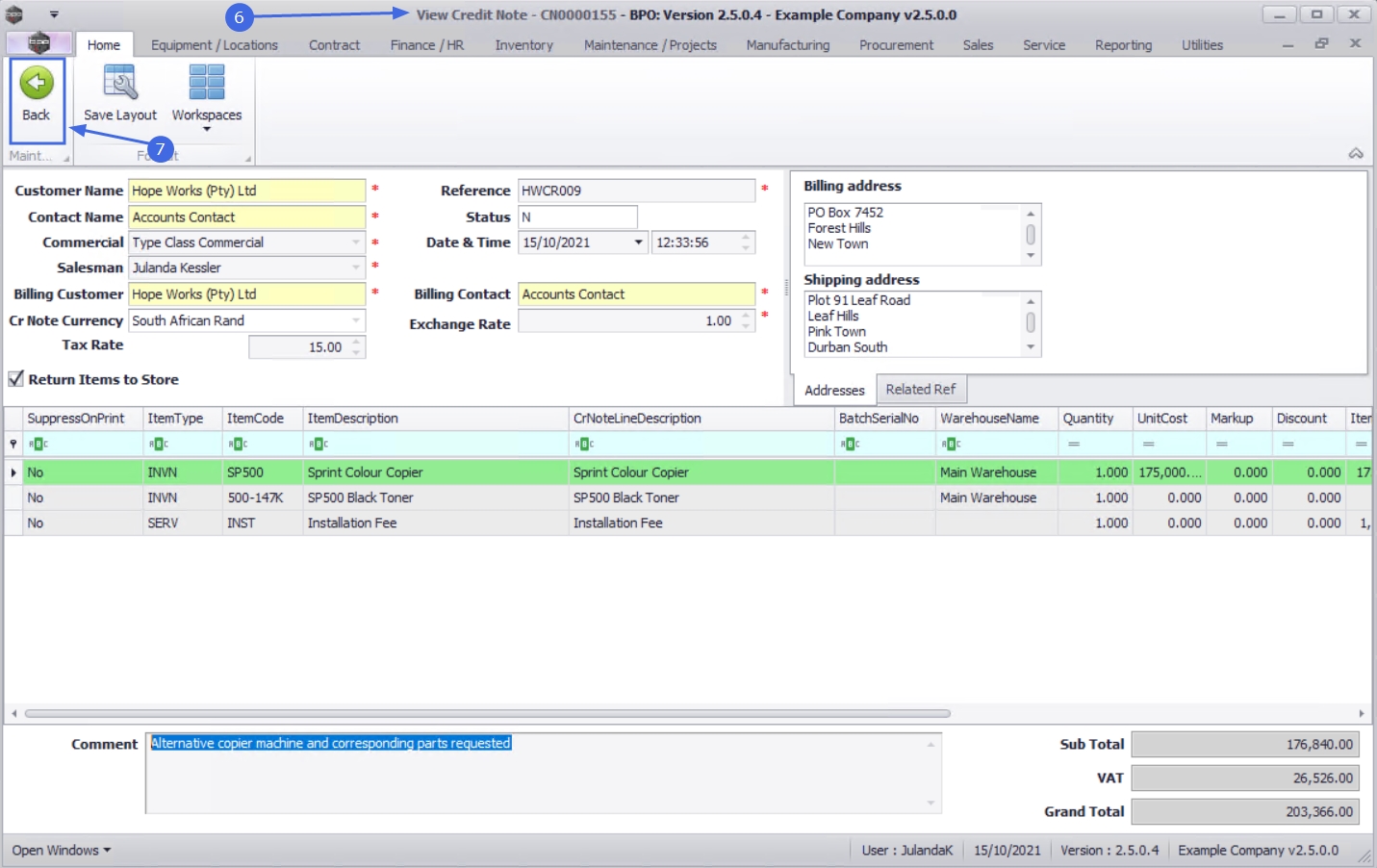This screenshot has height=868, width=1377.
Task: Click the app icon in the title bar
Action: coord(14,14)
